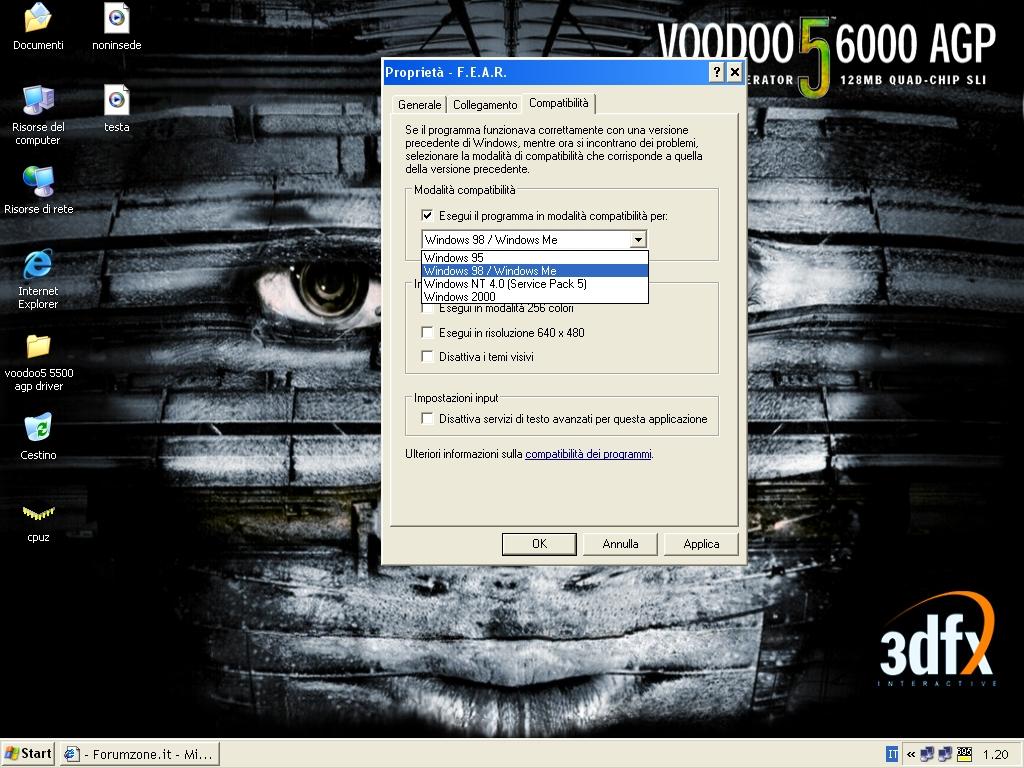This screenshot has height=768, width=1024.
Task: Enable Esegui in risoluzione 640 x 480
Action: [x=427, y=332]
